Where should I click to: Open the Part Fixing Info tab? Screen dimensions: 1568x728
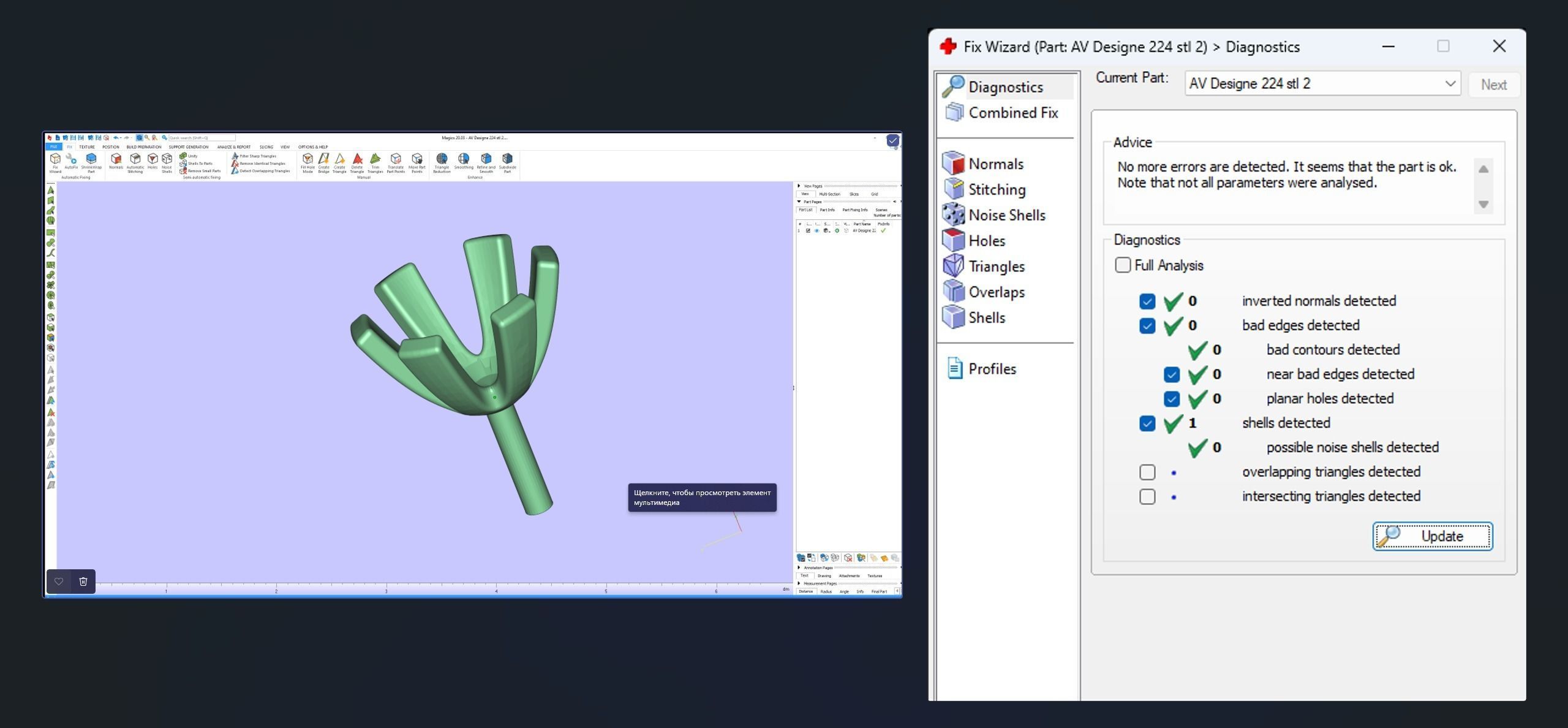854,210
